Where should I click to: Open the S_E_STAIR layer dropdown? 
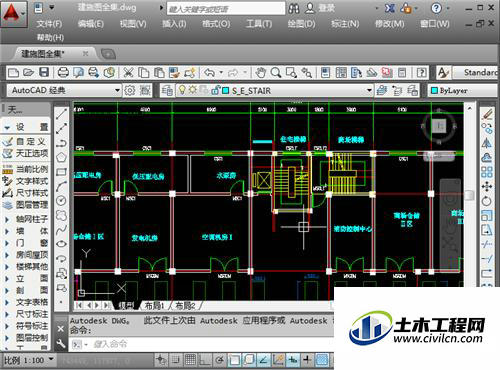(369, 90)
